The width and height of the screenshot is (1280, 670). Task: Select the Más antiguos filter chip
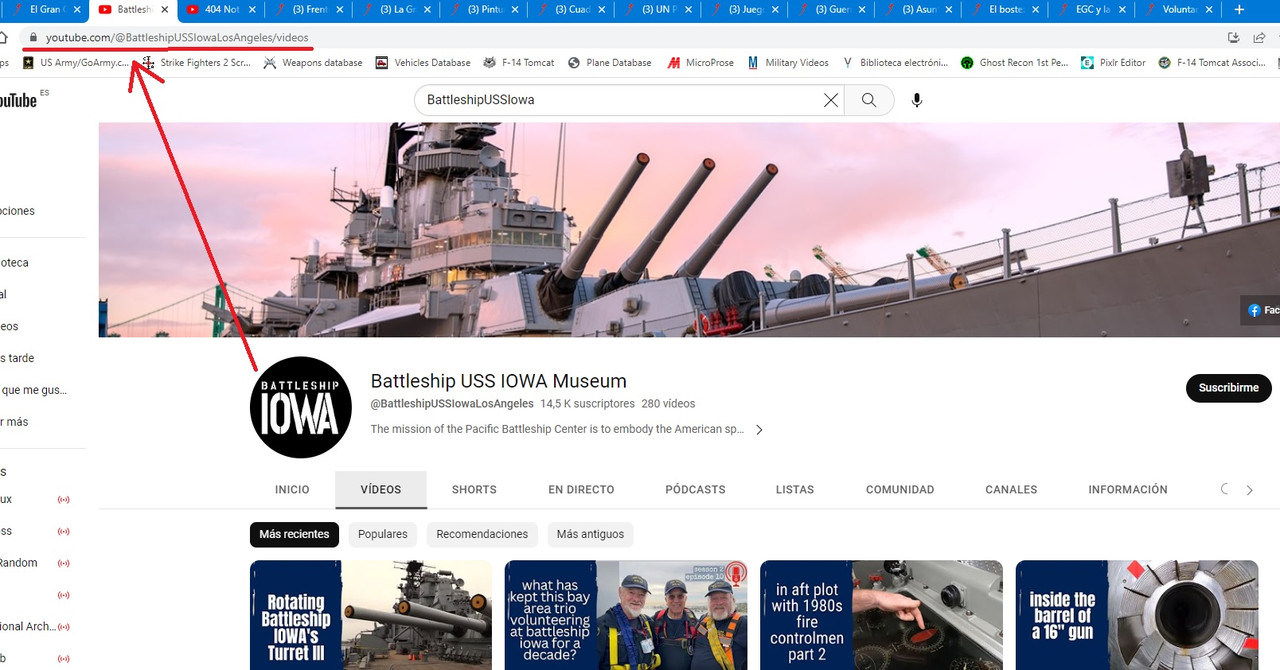click(590, 534)
